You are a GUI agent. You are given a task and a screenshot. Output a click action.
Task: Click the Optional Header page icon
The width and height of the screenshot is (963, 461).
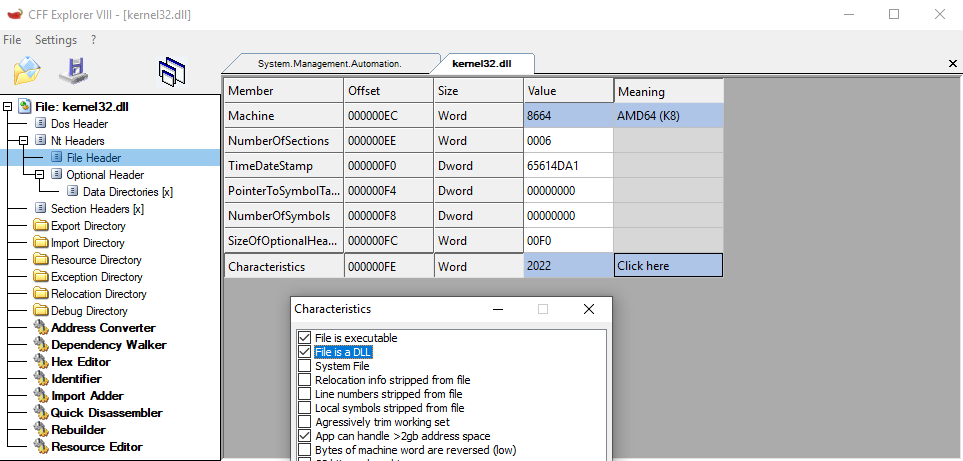click(x=57, y=175)
